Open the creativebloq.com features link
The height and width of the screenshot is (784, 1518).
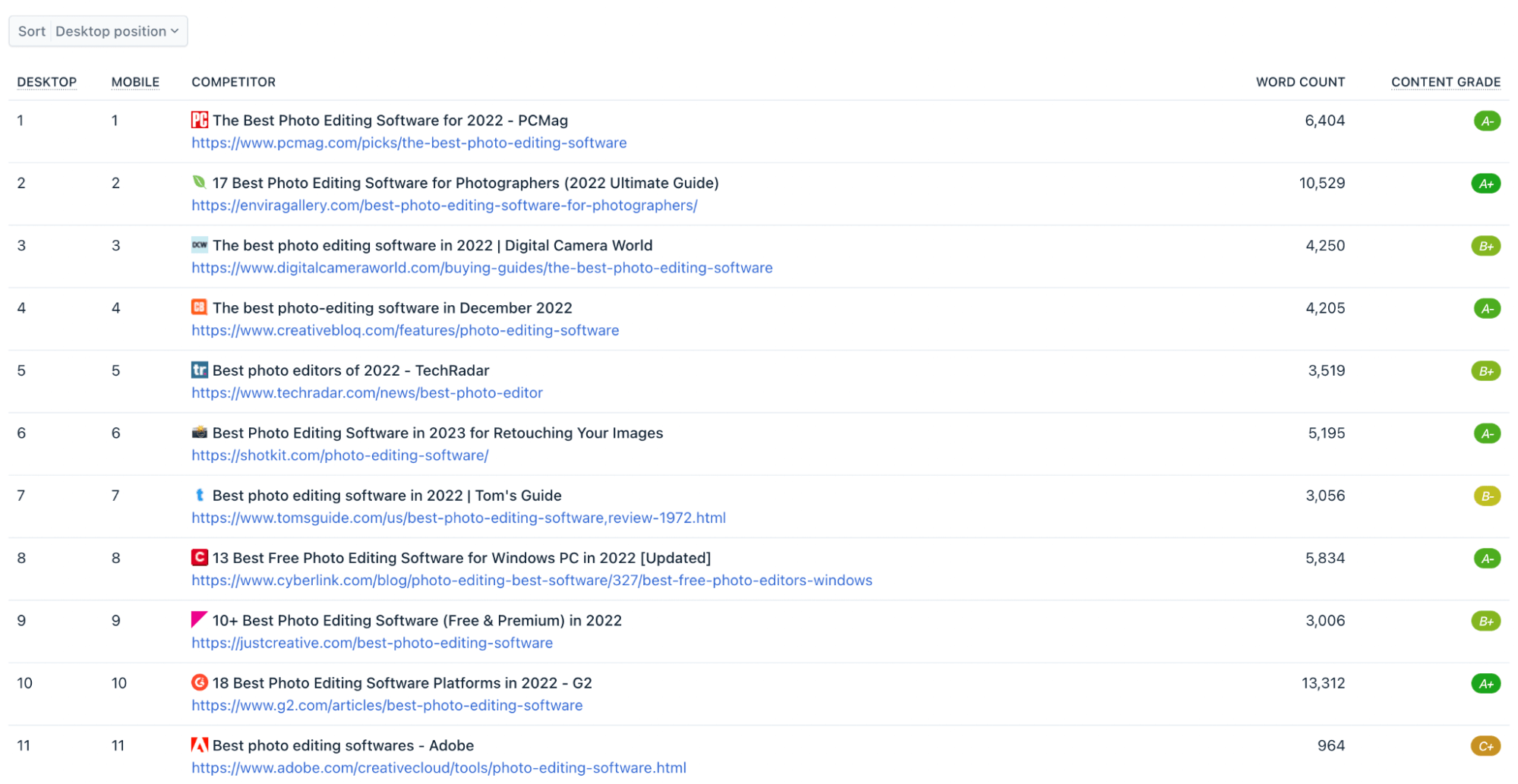coord(406,330)
